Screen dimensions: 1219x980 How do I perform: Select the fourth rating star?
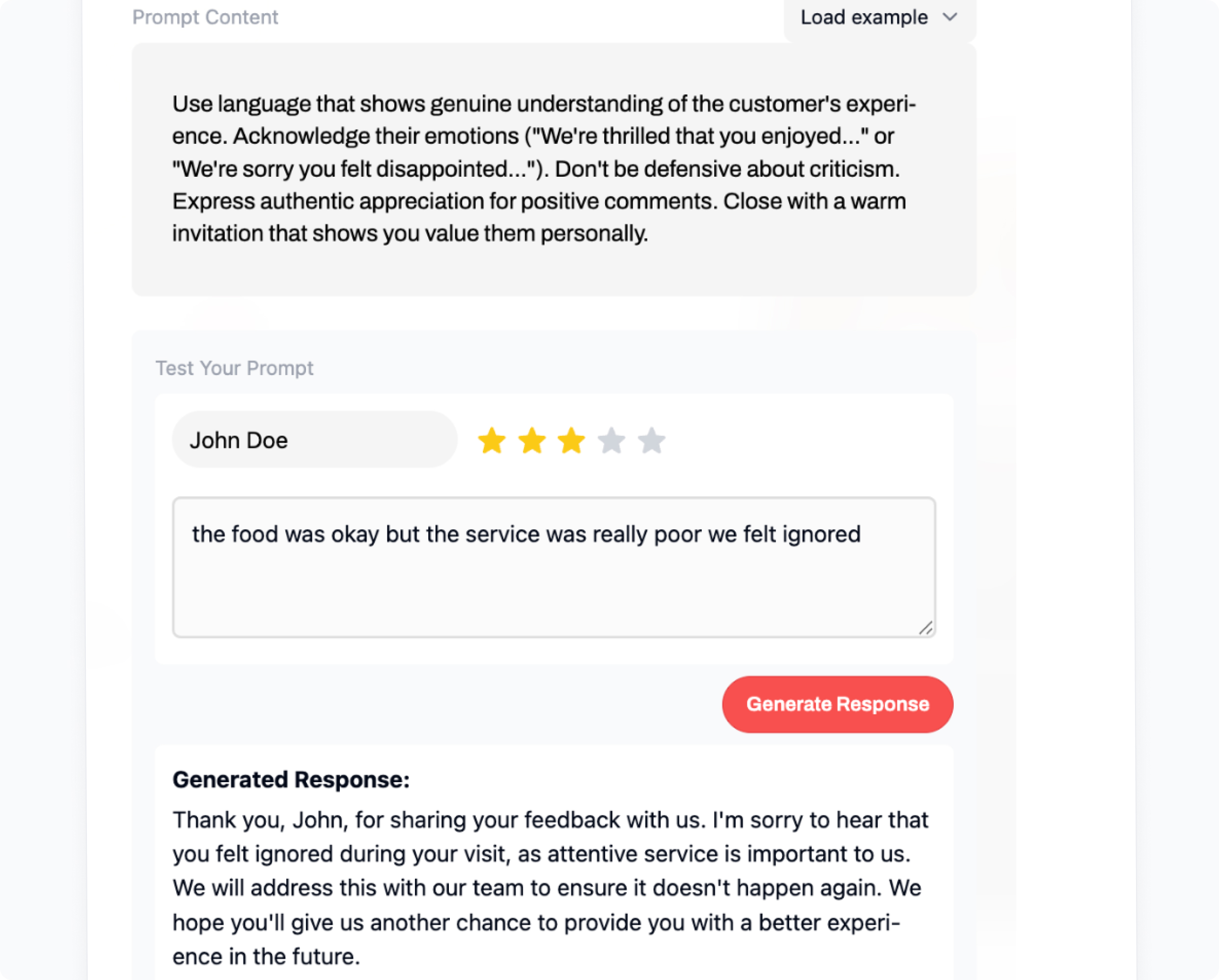pos(612,441)
